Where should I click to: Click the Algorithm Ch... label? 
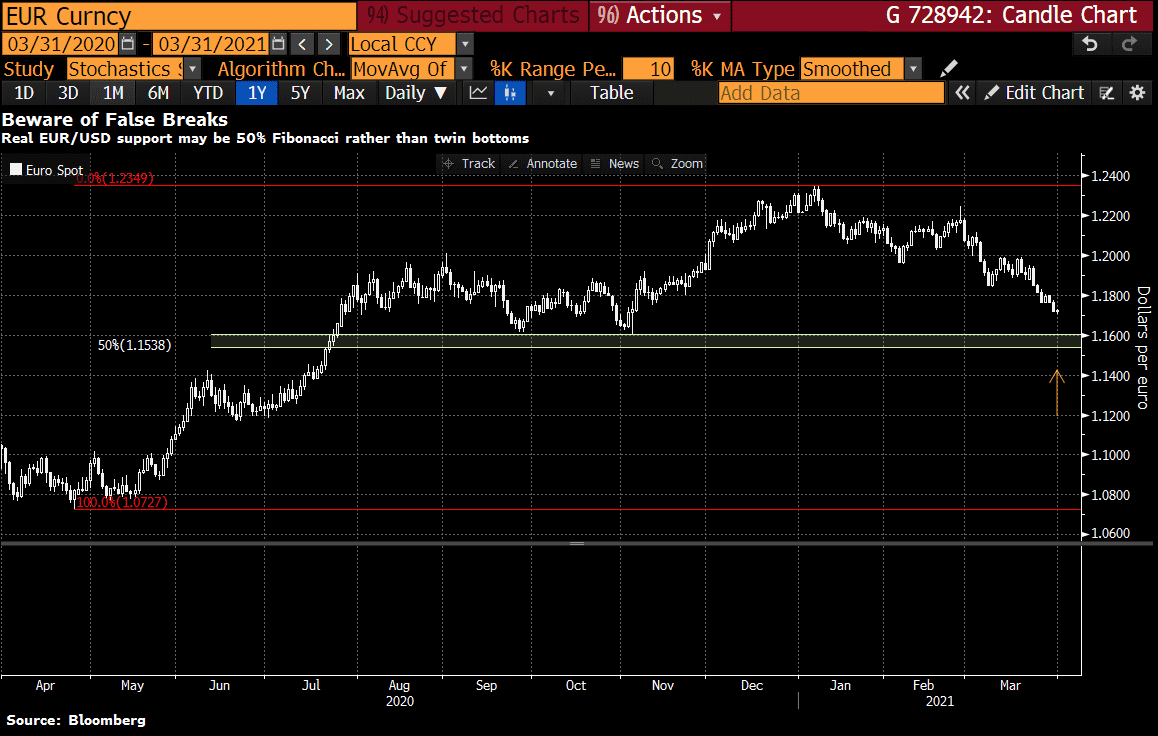[x=281, y=69]
